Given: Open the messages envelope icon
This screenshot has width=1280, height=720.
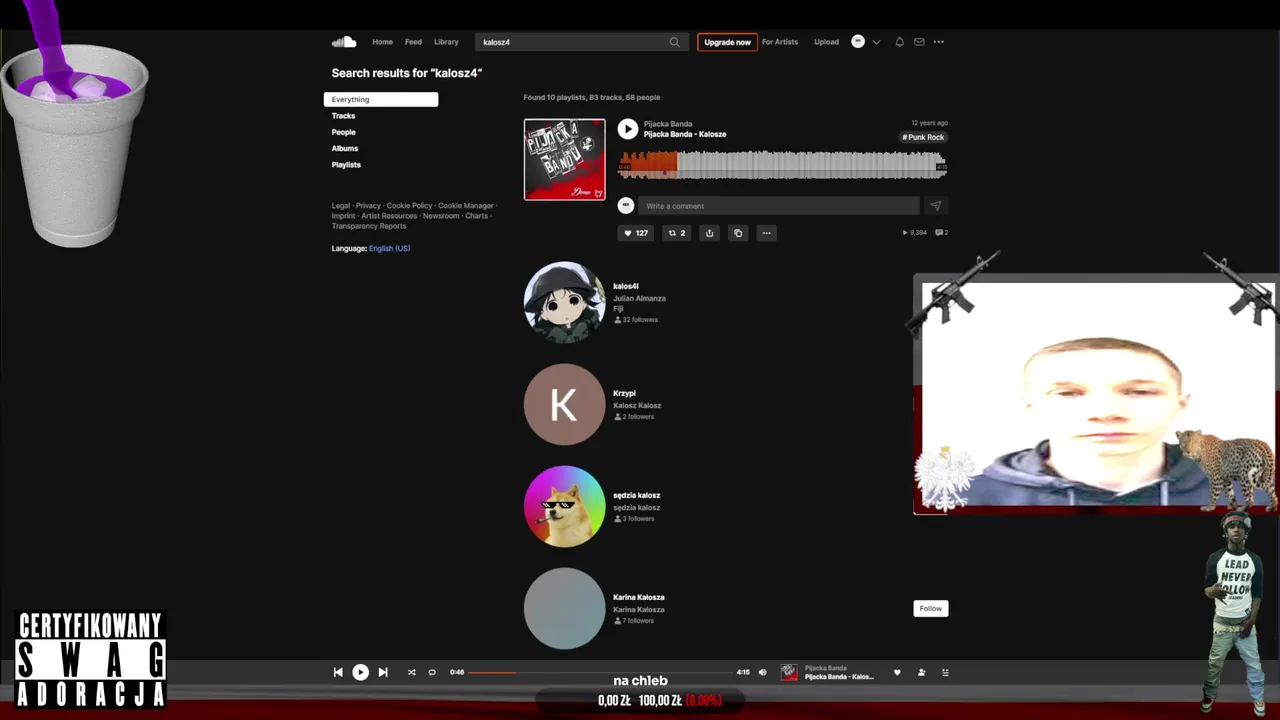Looking at the screenshot, I should point(919,42).
